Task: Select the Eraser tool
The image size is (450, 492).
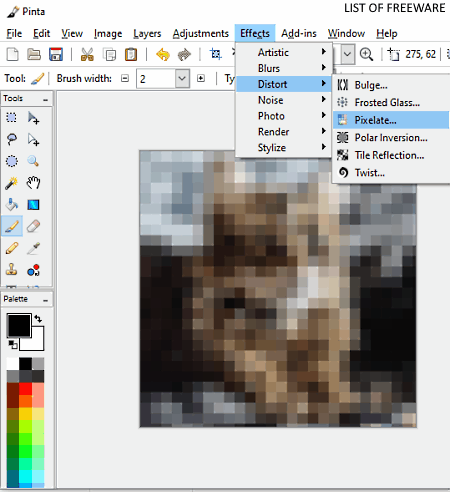Action: [x=33, y=226]
